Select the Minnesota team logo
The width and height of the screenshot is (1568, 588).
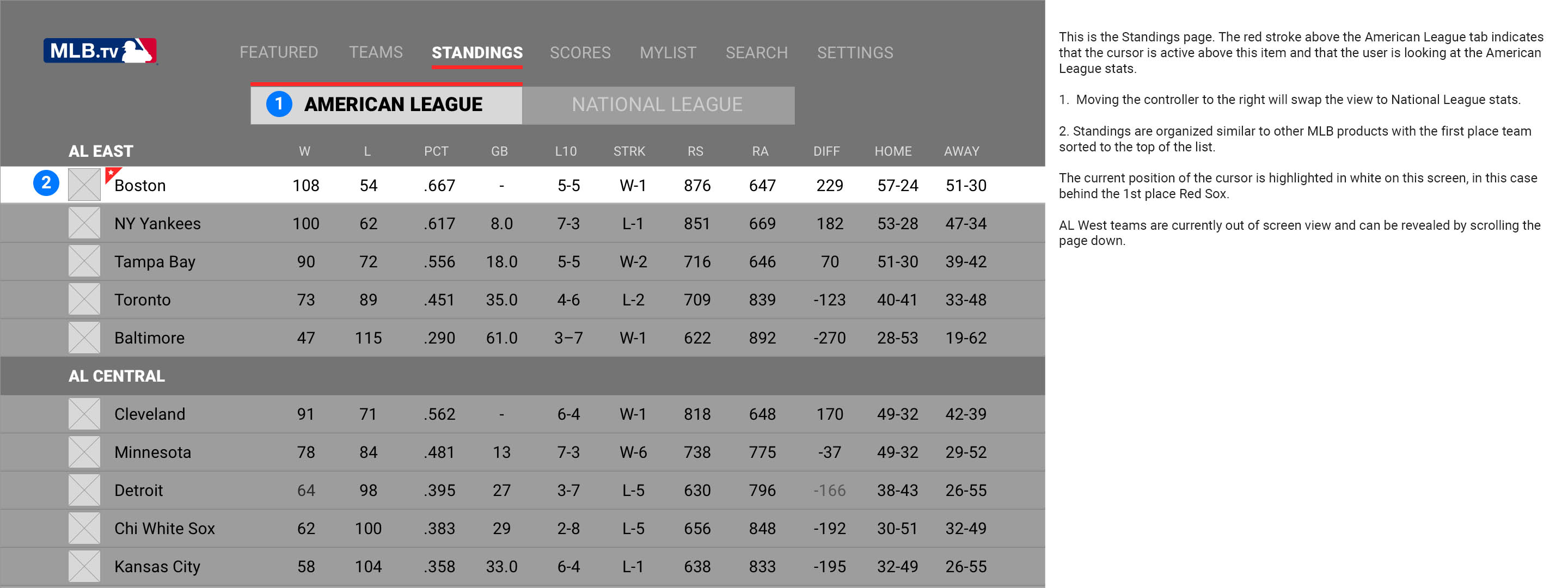coord(84,452)
